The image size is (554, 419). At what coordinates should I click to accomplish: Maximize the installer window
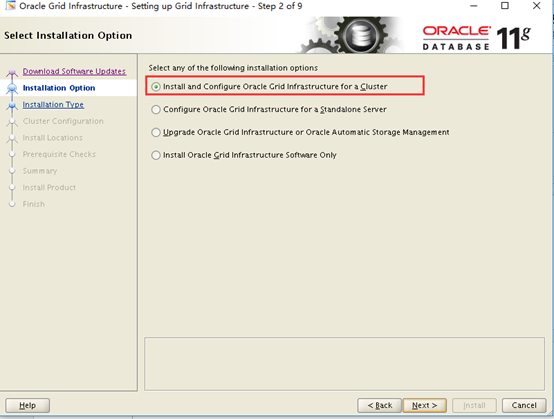[x=505, y=6]
